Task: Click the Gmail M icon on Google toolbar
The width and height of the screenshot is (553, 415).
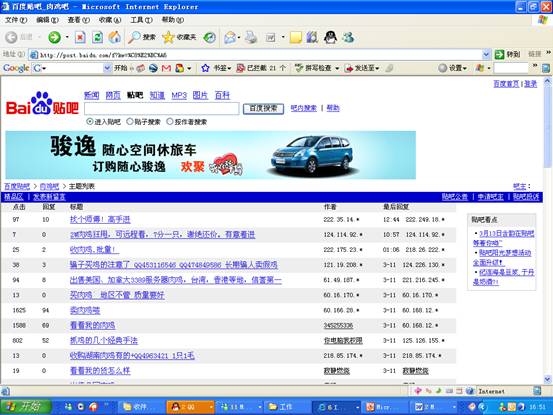Action: tap(166, 68)
